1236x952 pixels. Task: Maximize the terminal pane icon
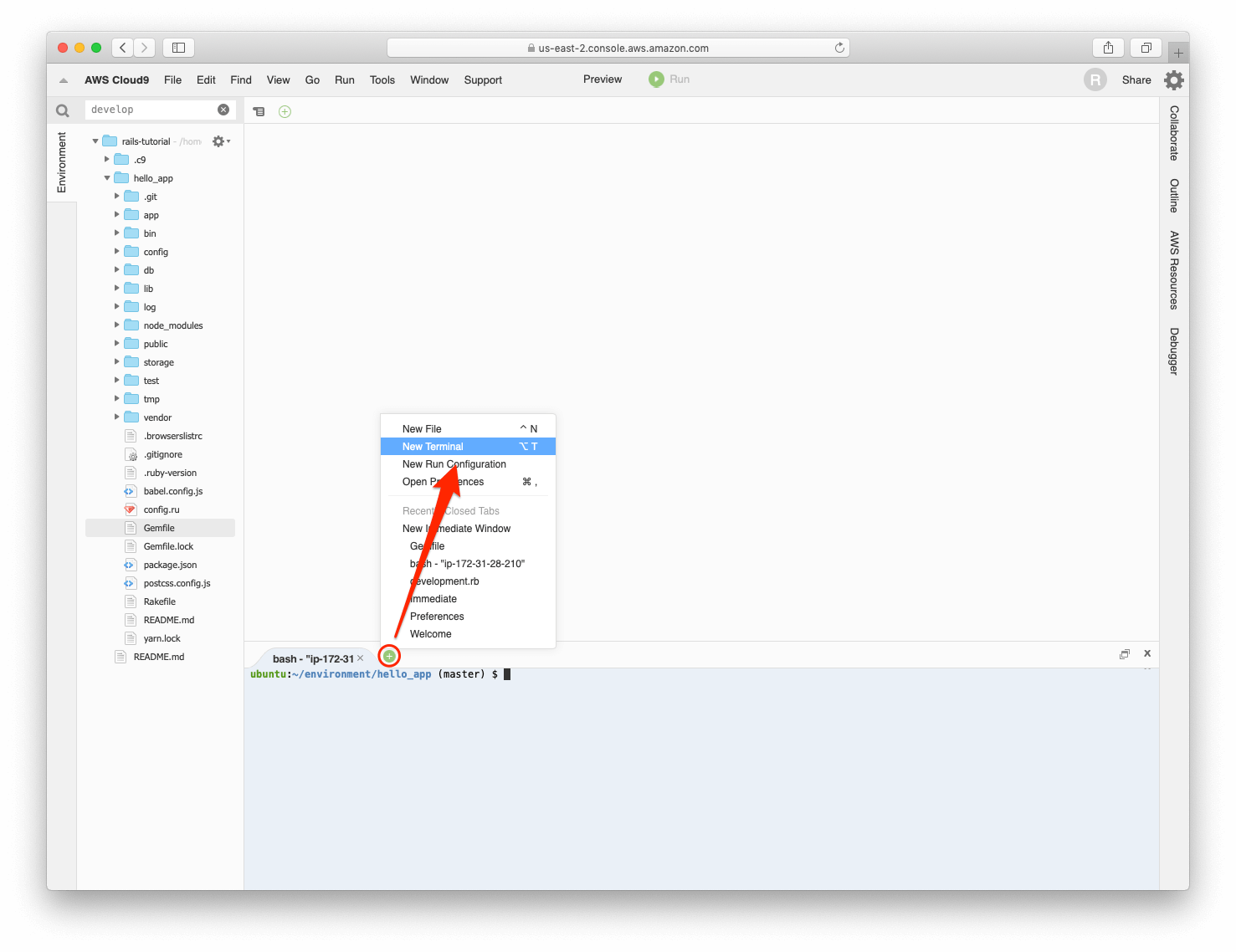point(1125,654)
